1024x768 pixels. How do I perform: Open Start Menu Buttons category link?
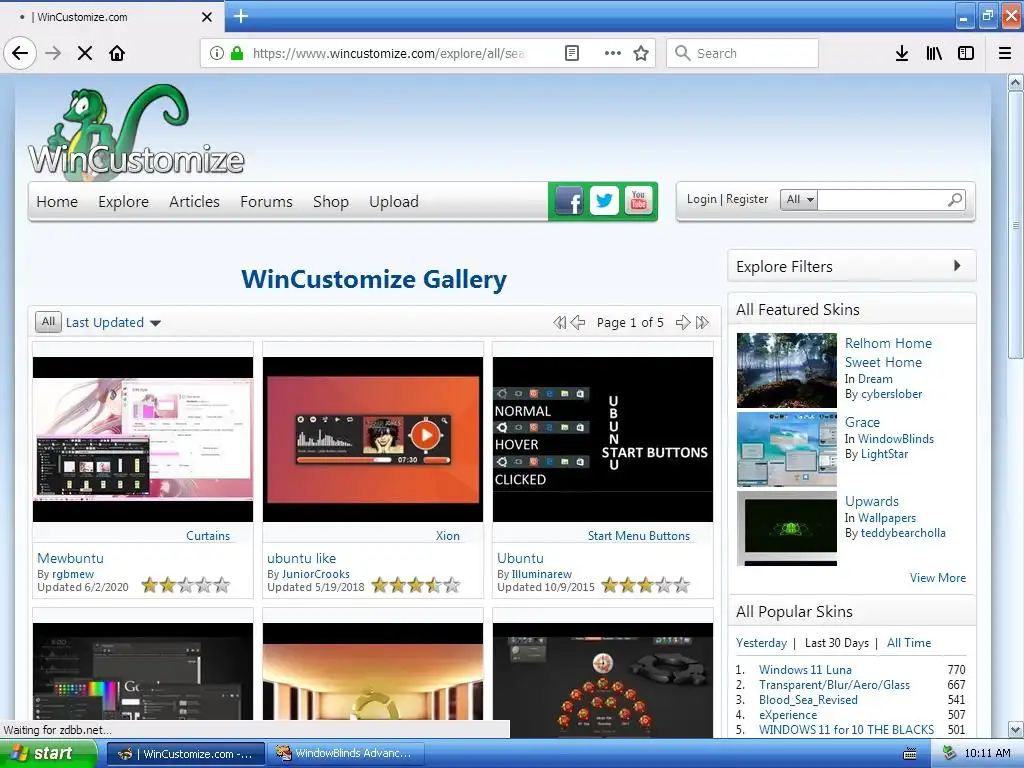tap(638, 536)
